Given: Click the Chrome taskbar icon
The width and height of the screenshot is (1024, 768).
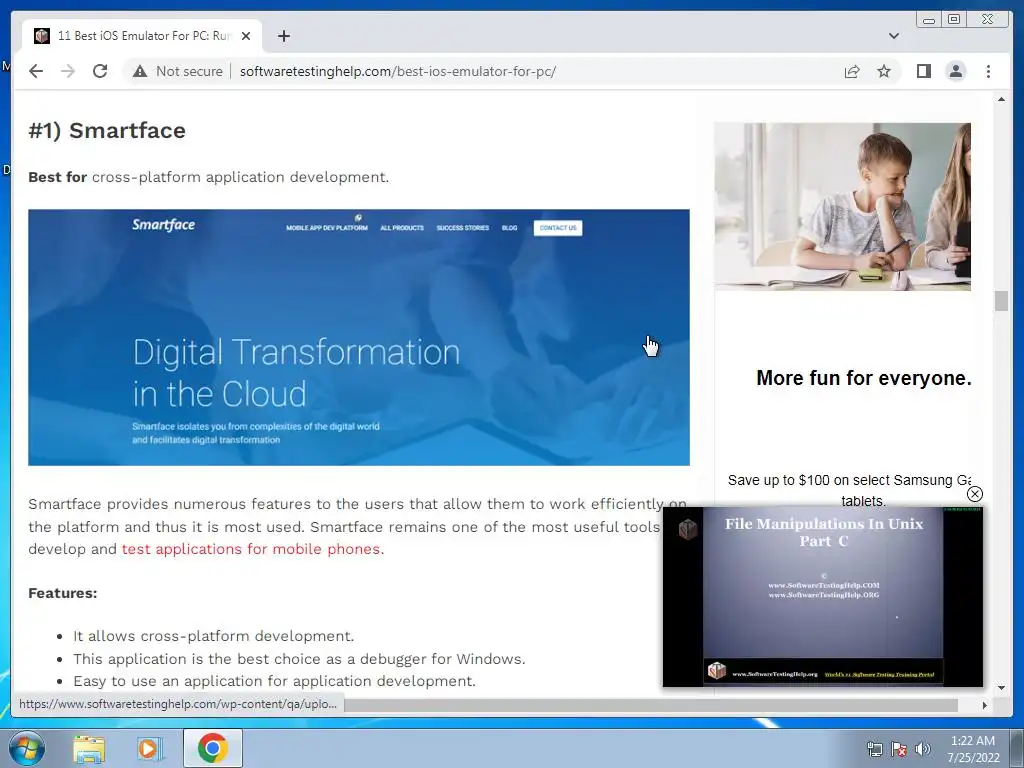Looking at the screenshot, I should pyautogui.click(x=212, y=749).
